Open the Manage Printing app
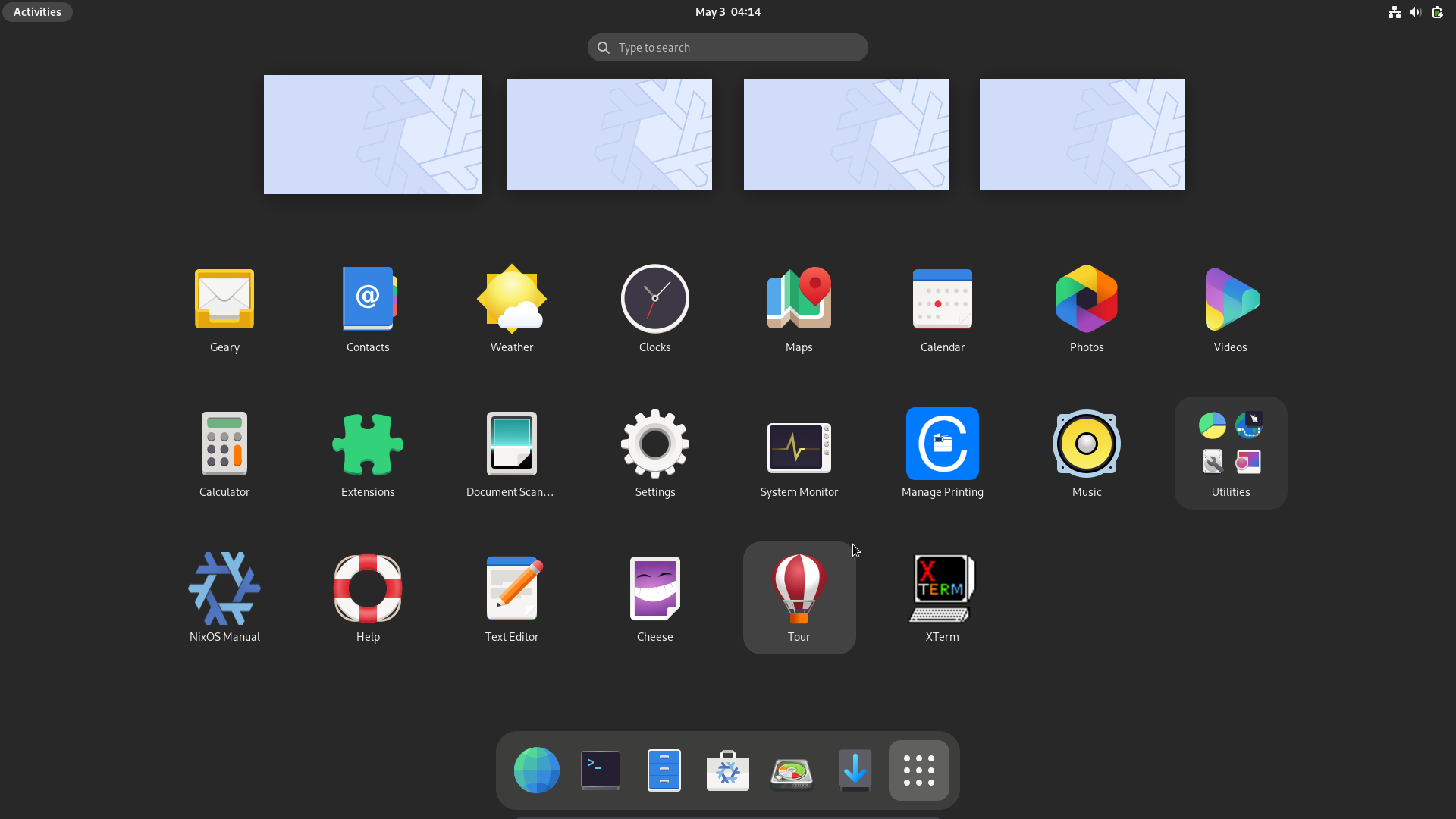This screenshot has height=819, width=1456. 942,444
